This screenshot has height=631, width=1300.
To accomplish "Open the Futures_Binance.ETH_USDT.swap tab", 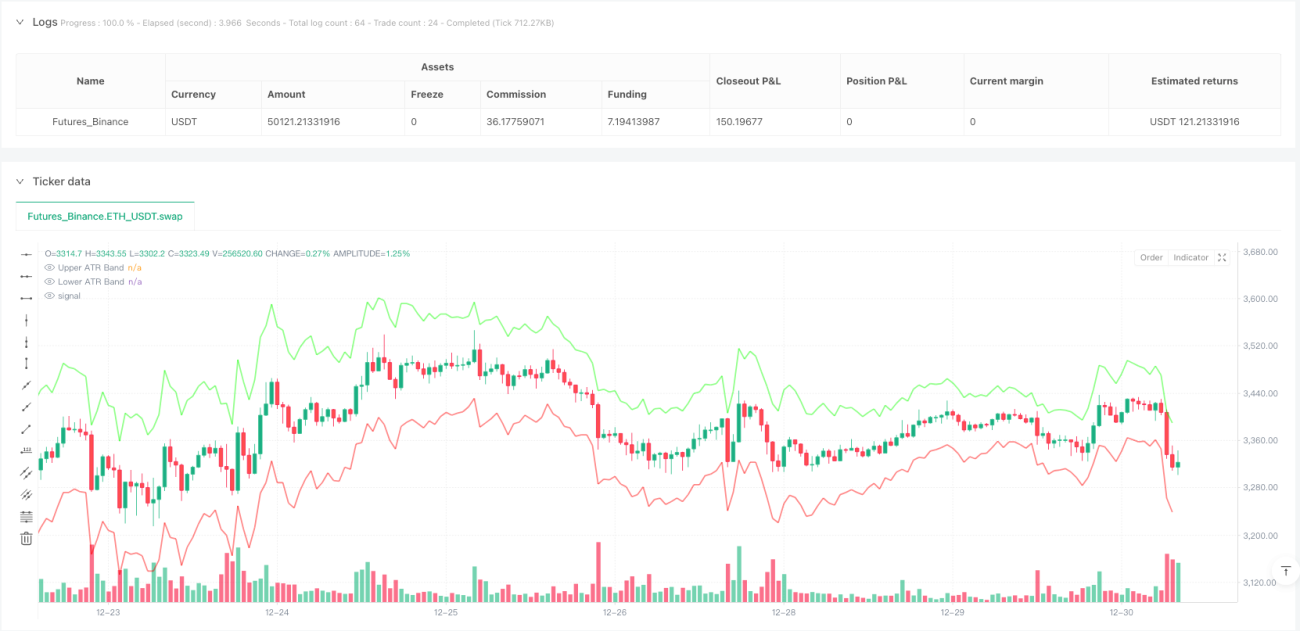I will [105, 215].
